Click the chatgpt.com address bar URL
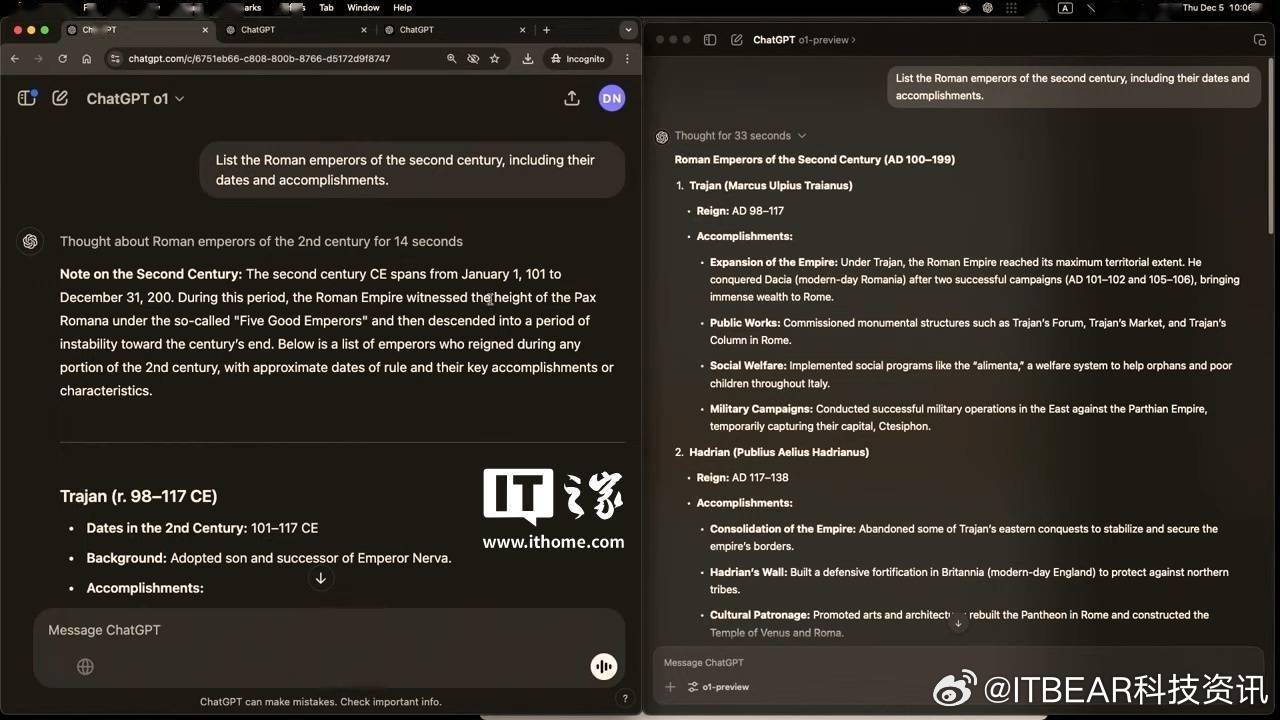This screenshot has height=720, width=1280. tap(259, 59)
